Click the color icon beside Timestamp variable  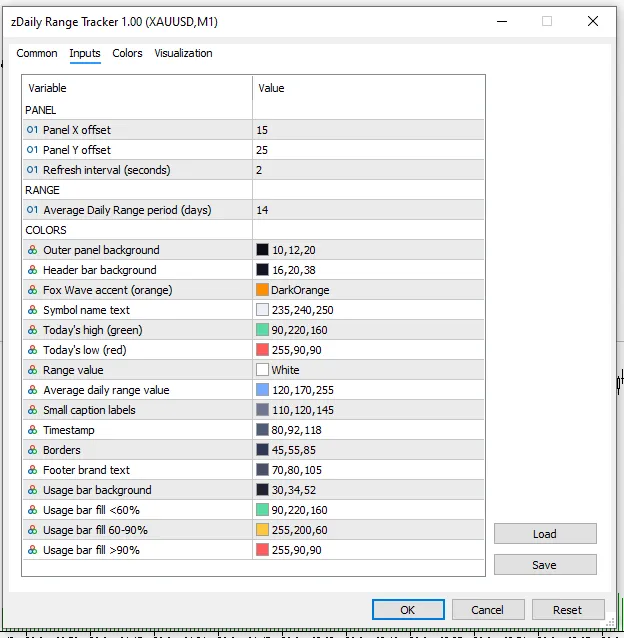33,430
